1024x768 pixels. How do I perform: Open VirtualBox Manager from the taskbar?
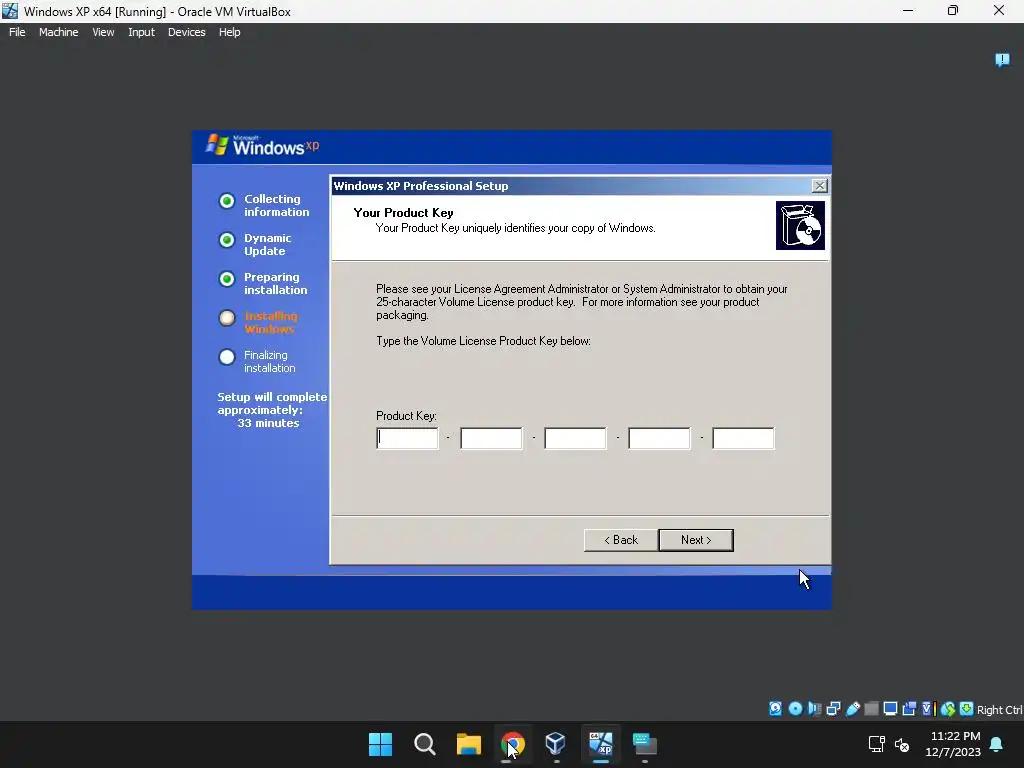coord(556,744)
